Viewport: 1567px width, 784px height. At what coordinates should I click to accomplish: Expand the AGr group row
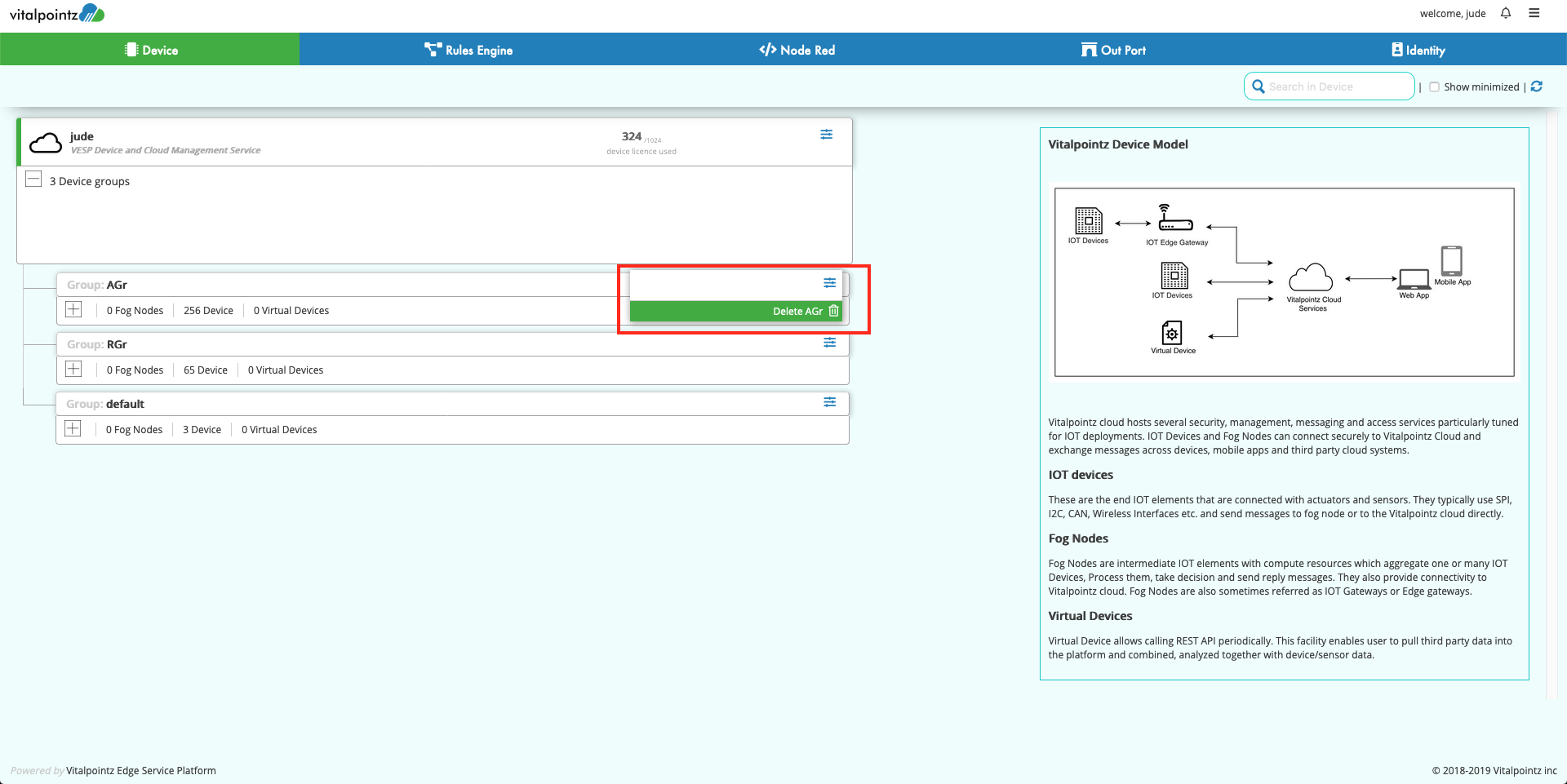(73, 309)
